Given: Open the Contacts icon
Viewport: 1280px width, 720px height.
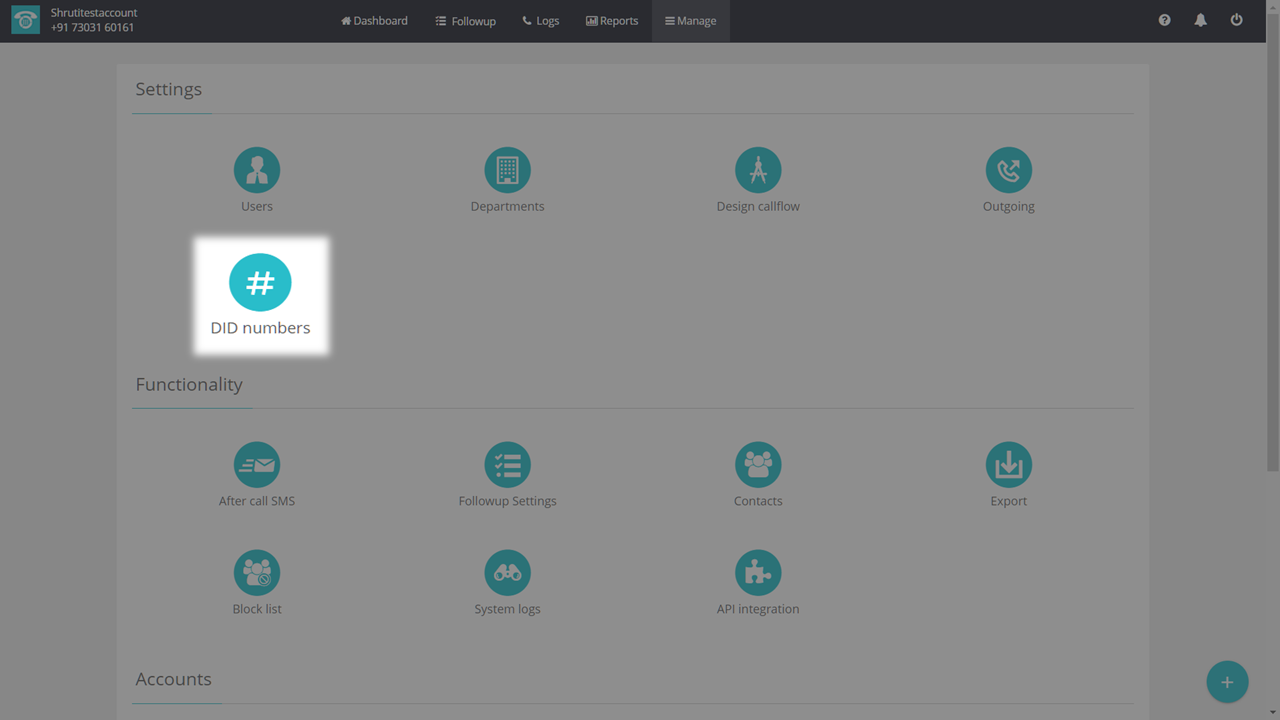Looking at the screenshot, I should (758, 465).
